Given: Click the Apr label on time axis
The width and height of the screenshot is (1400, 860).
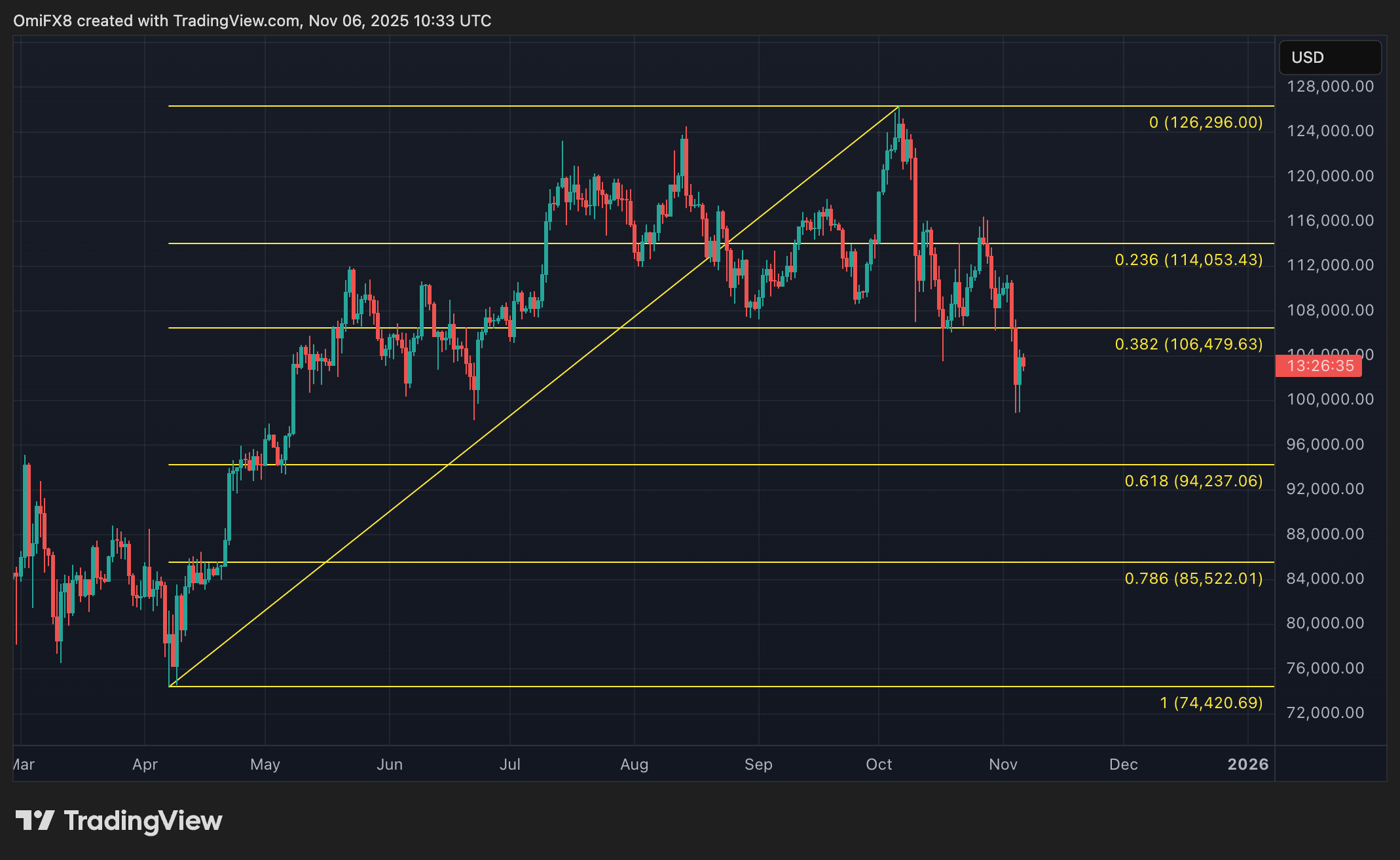Looking at the screenshot, I should click(x=145, y=764).
